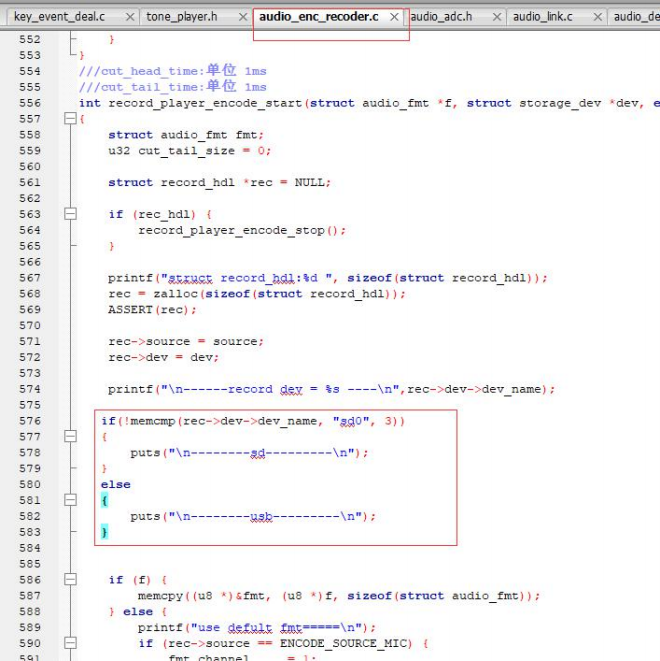
Task: Click line number 568 in the gutter
Action: coord(30,293)
